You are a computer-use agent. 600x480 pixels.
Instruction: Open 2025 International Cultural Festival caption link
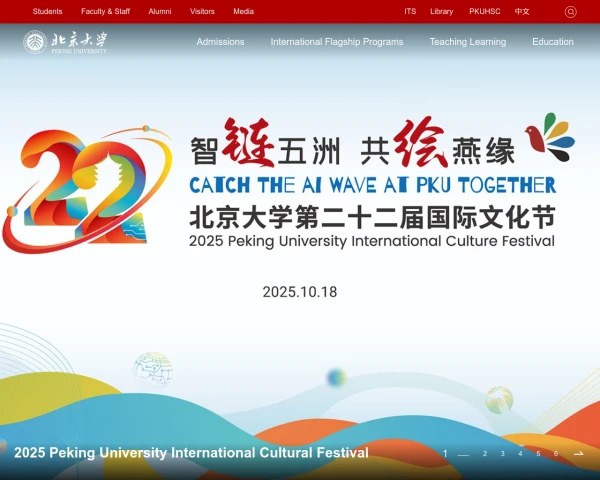(x=191, y=453)
